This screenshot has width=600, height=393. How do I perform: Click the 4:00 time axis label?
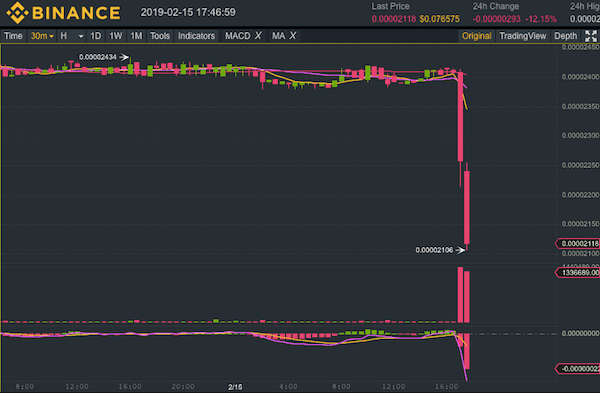pos(288,386)
